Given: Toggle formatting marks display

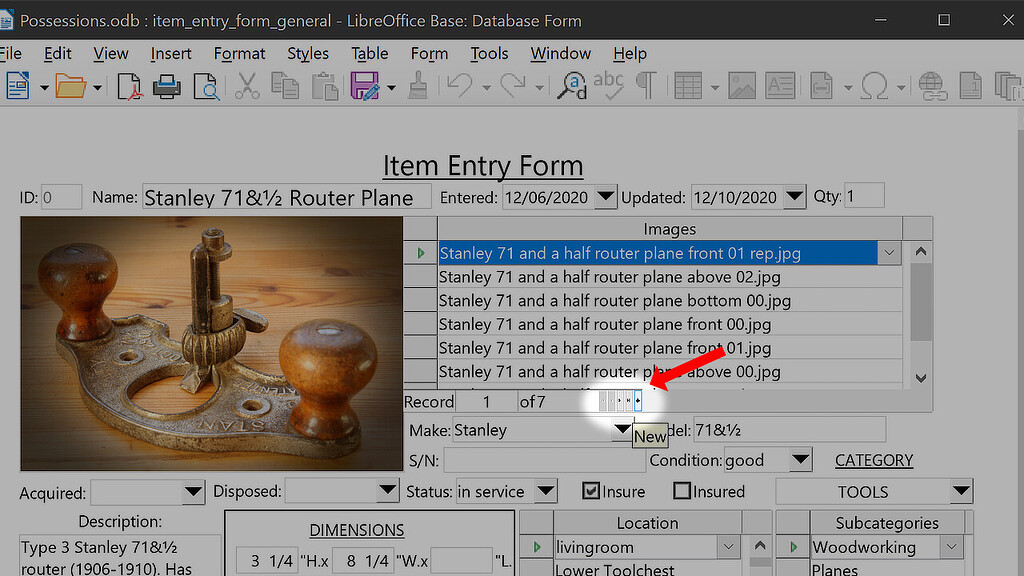Looking at the screenshot, I should click(647, 87).
